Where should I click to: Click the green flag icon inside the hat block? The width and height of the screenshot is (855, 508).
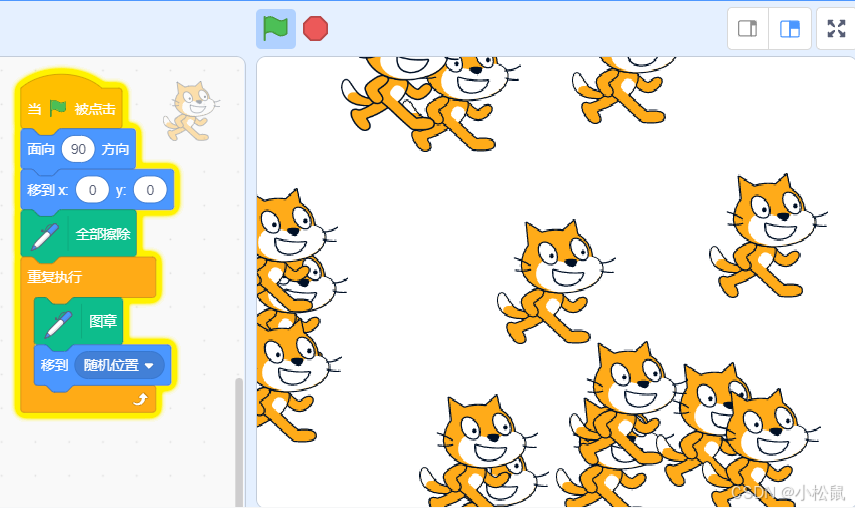[x=58, y=108]
